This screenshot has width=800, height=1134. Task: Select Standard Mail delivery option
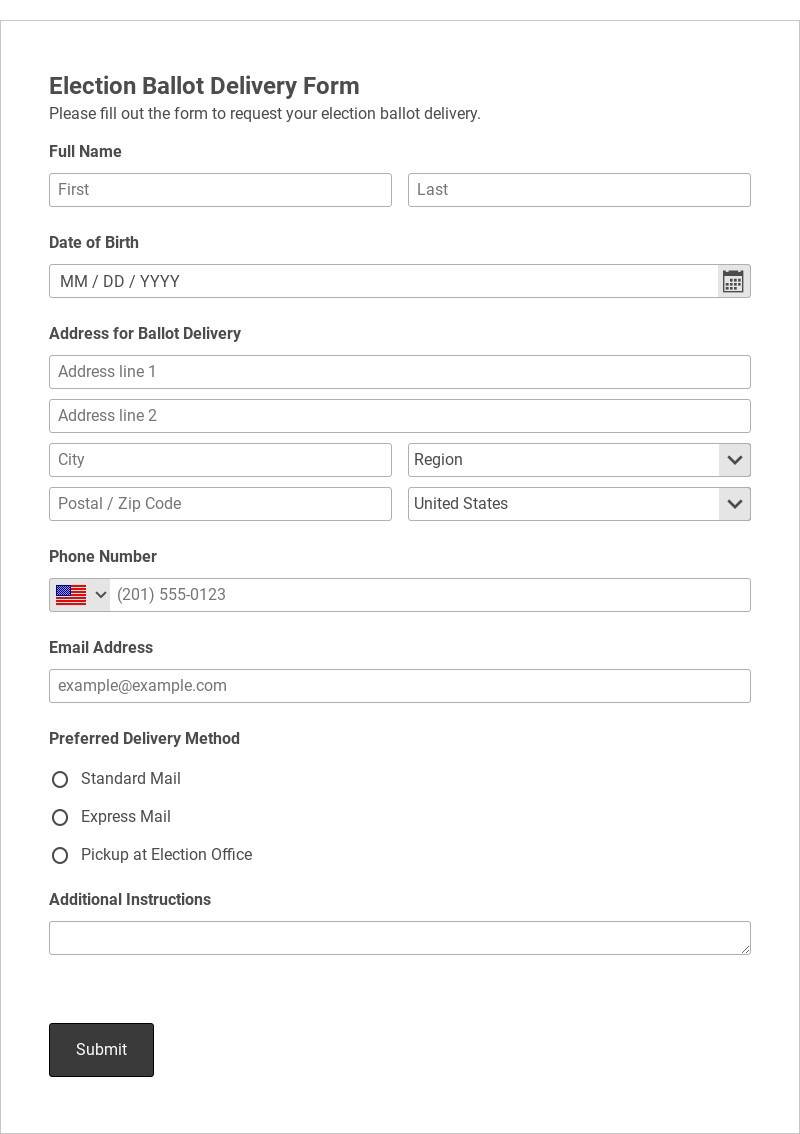[x=60, y=779]
